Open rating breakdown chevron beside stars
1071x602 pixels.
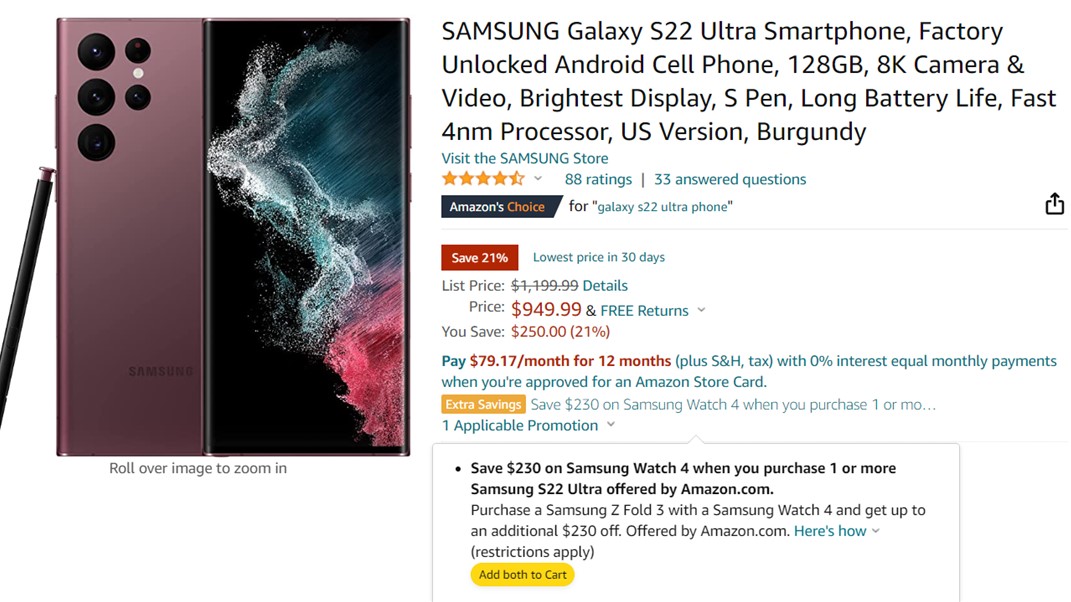click(x=538, y=179)
